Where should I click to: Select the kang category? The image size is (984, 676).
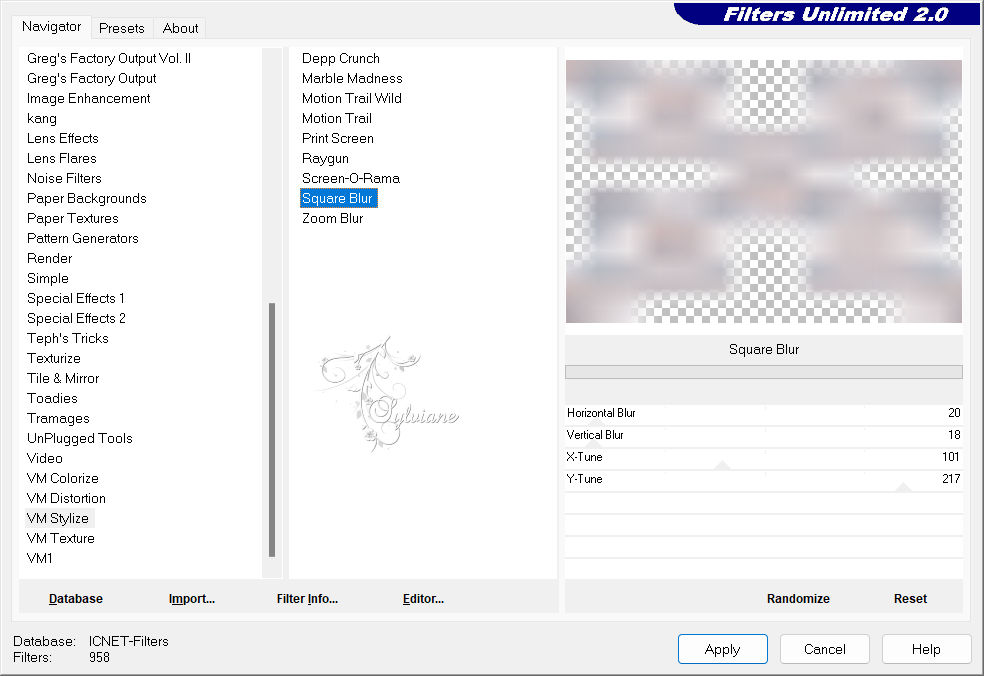tap(42, 119)
